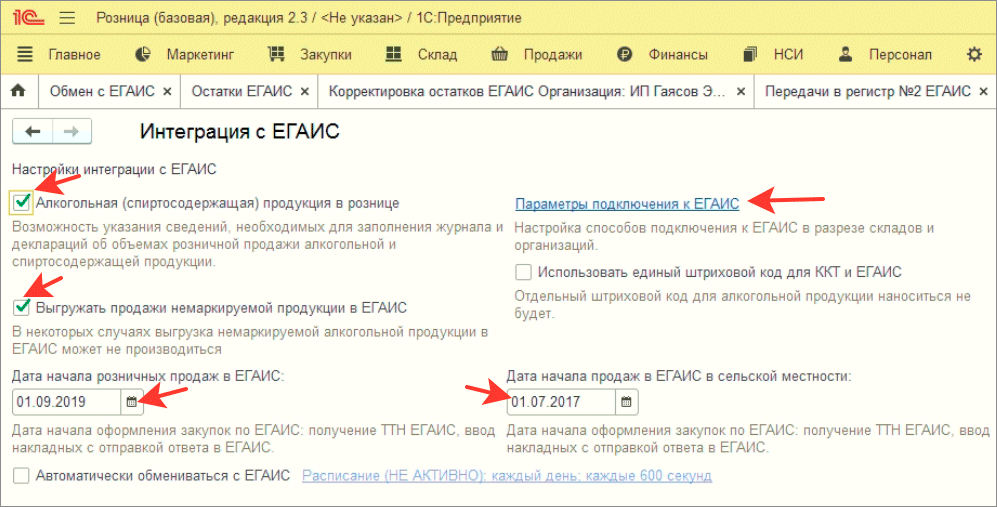This screenshot has height=507, width=997.
Task: Navigate back with the left arrow button
Action: (32, 132)
